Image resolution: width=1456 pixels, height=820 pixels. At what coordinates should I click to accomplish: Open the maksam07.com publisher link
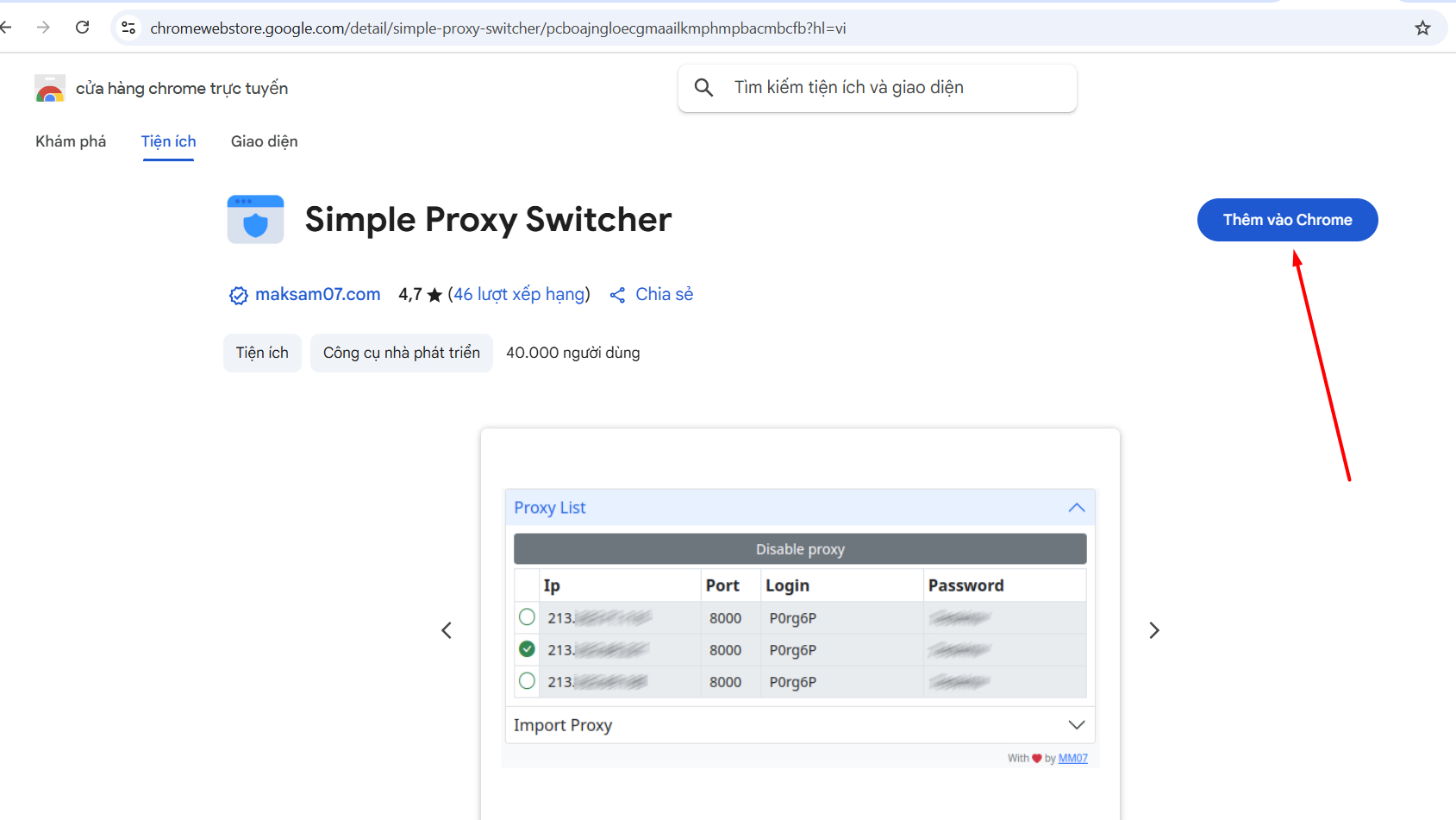317,294
